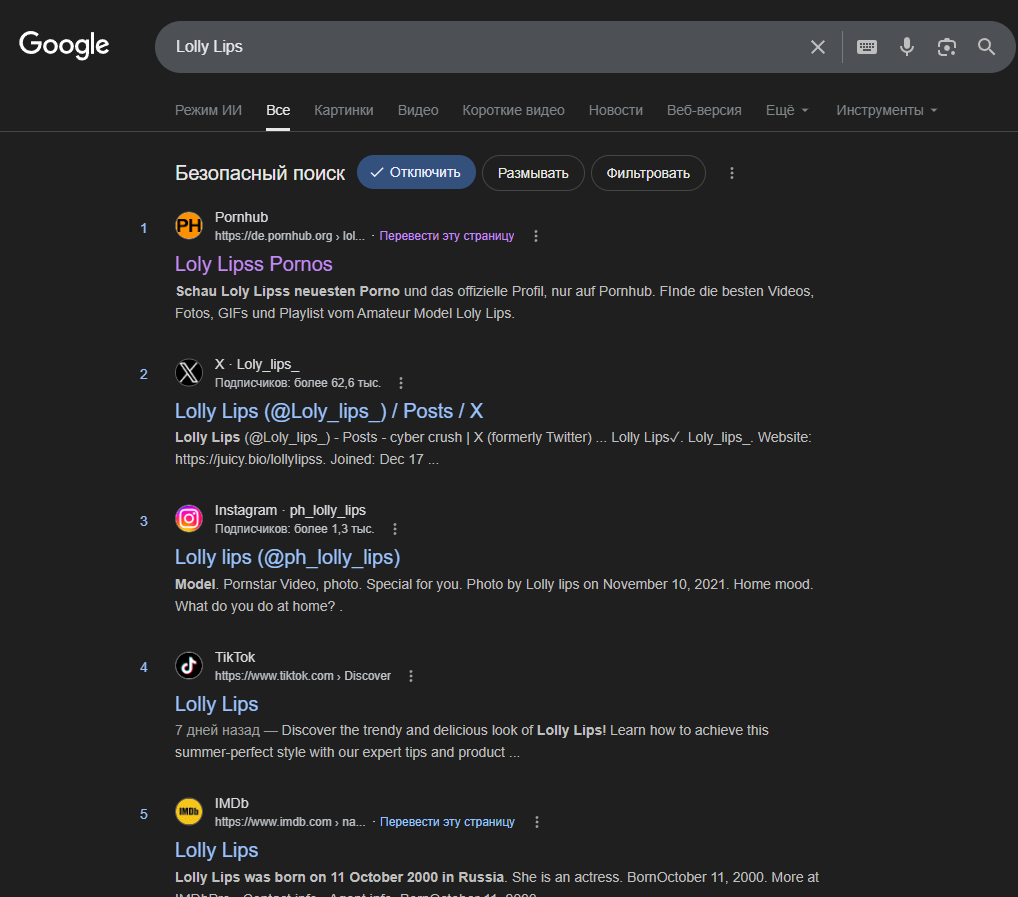The image size is (1018, 897).
Task: Open the Lolly lips (@ph_lolly_lips) link
Action: click(288, 557)
